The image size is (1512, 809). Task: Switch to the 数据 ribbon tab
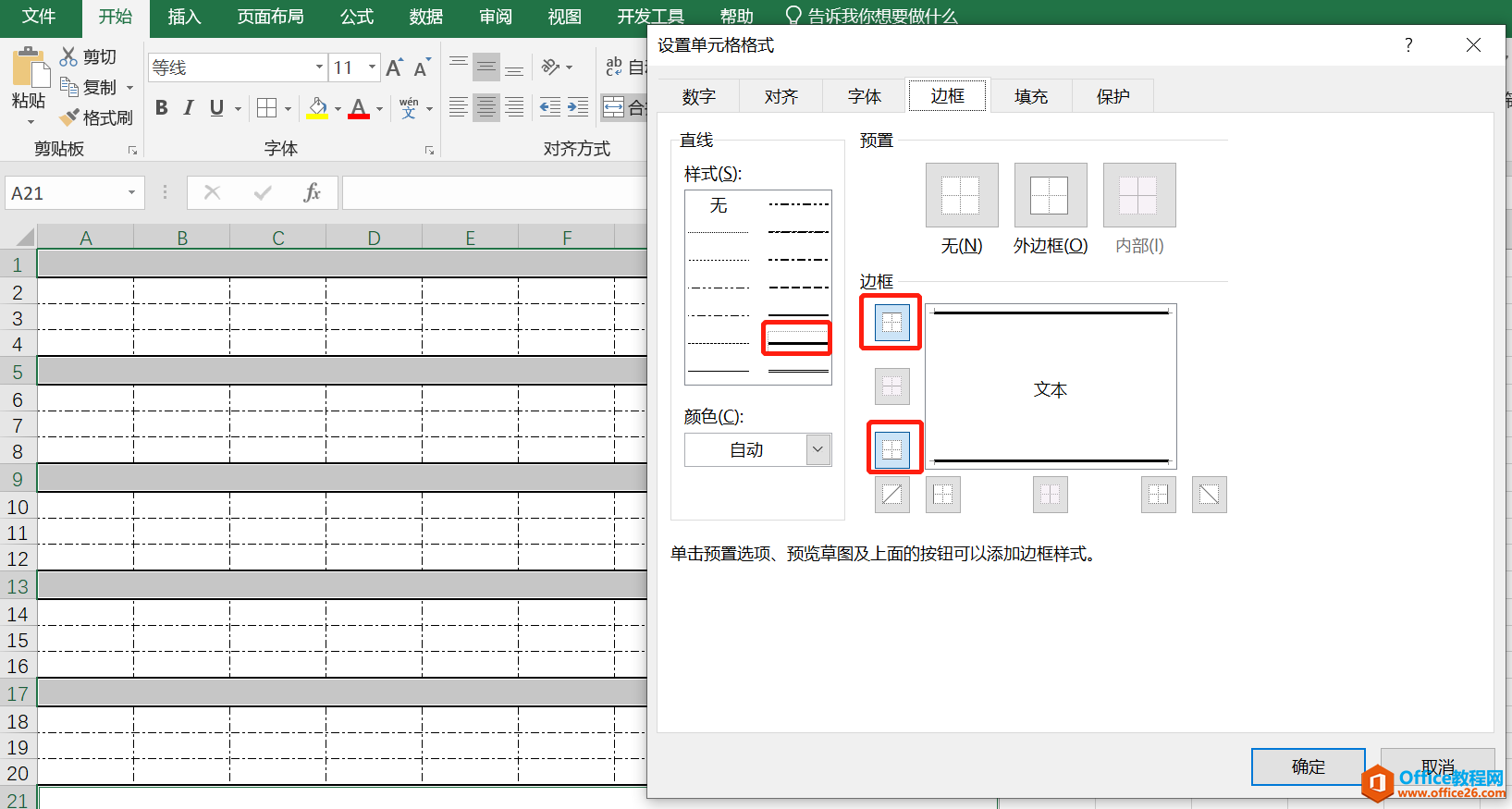pyautogui.click(x=425, y=17)
